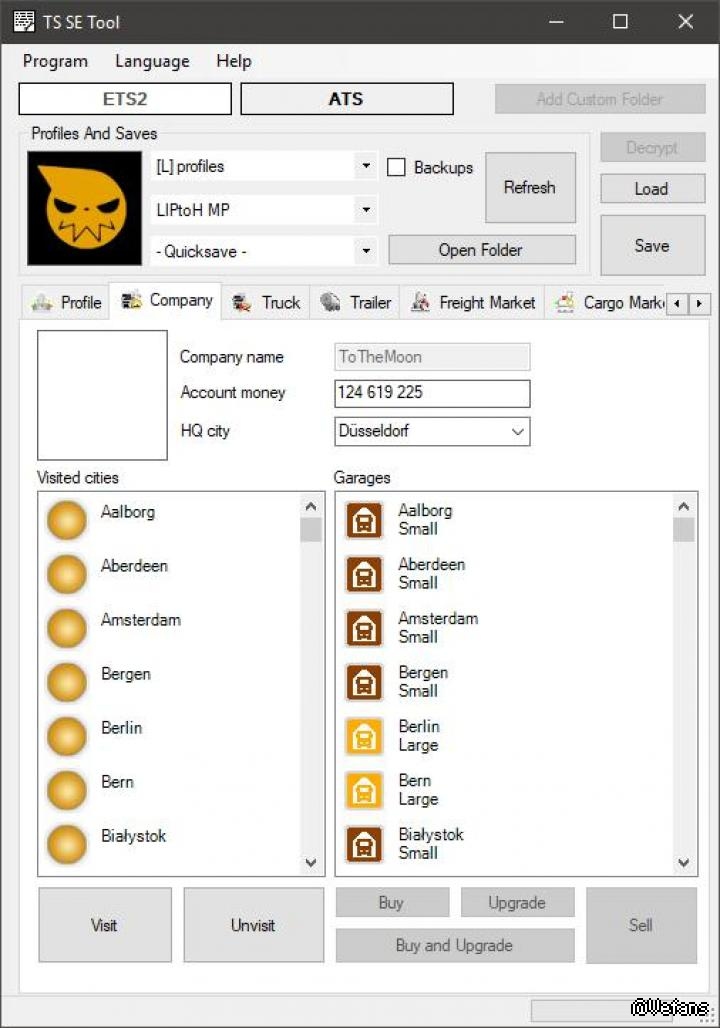Screen dimensions: 720x1028
Task: Select the Białystok Small garage icon
Action: 365,844
